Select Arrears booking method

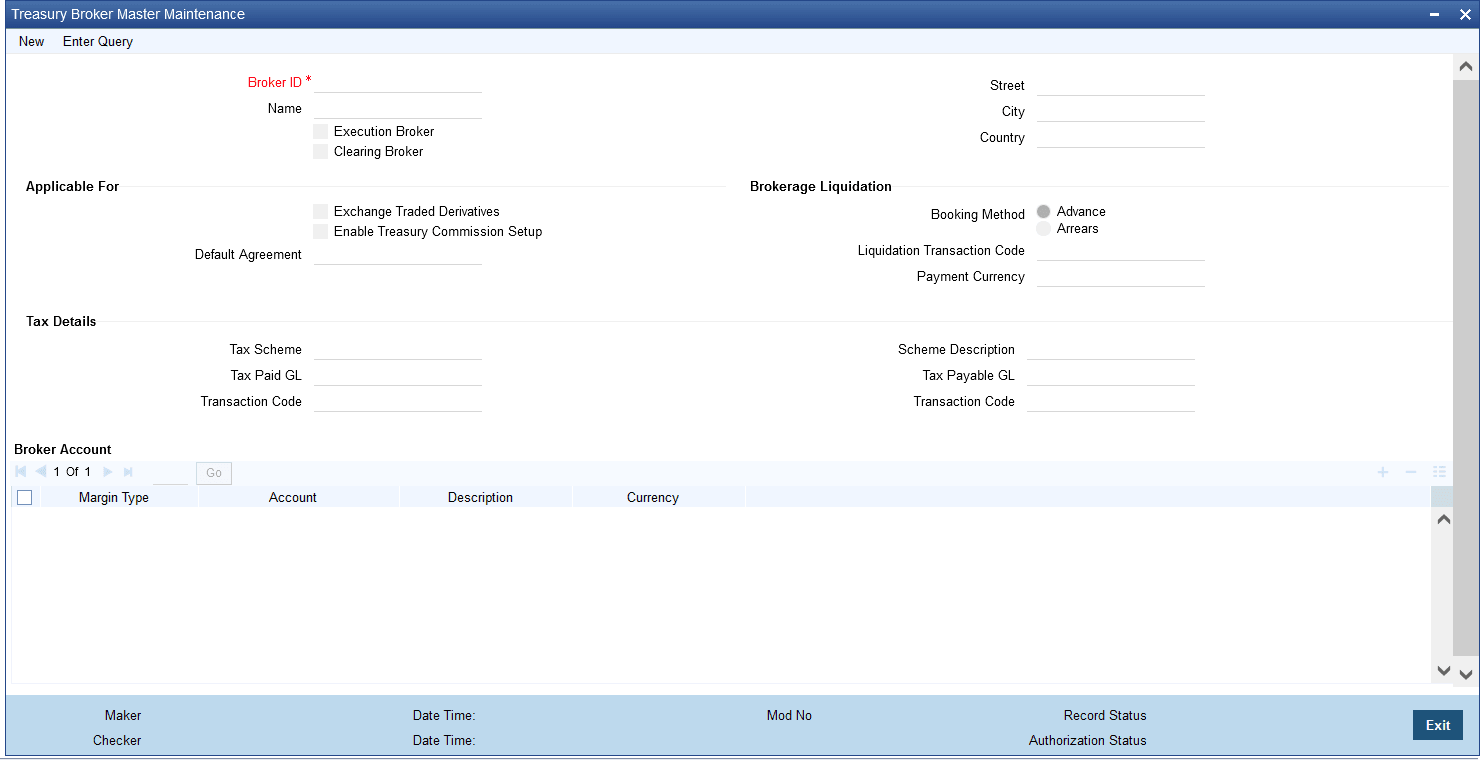[x=1044, y=229]
